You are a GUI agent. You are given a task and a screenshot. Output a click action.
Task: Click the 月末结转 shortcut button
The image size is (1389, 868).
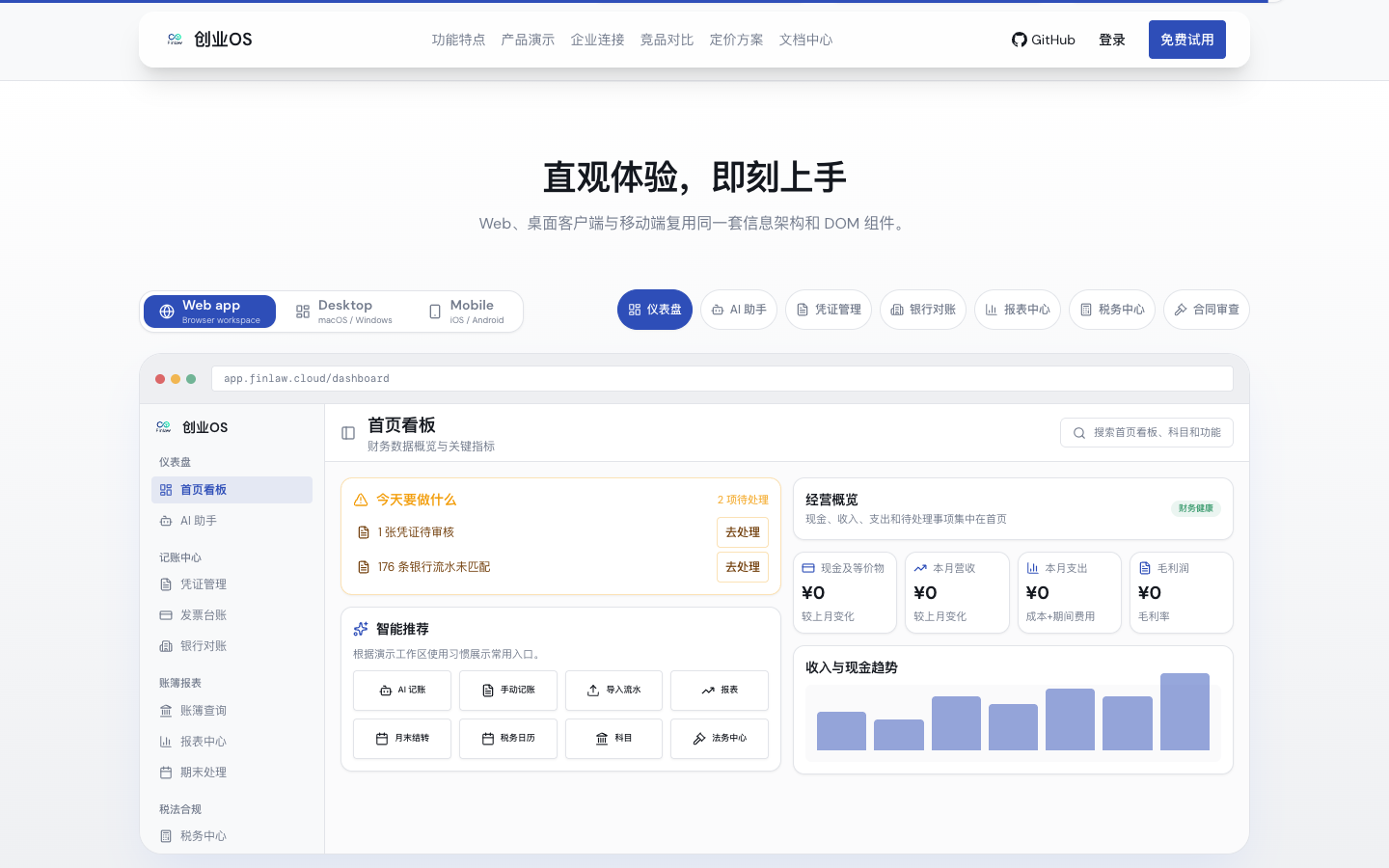402,739
